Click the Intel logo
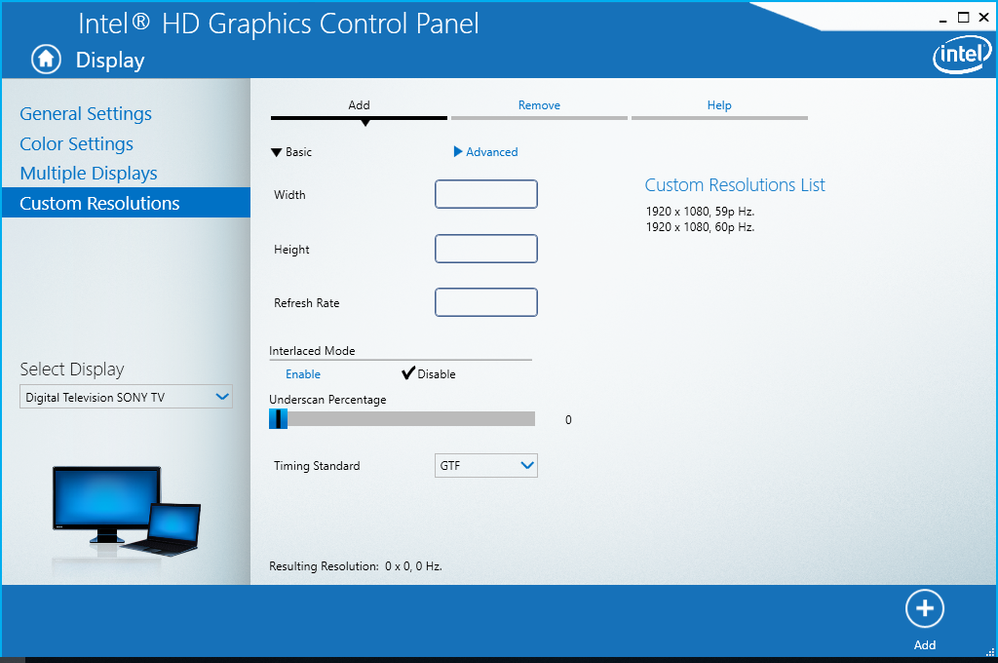998x663 pixels. 962,55
